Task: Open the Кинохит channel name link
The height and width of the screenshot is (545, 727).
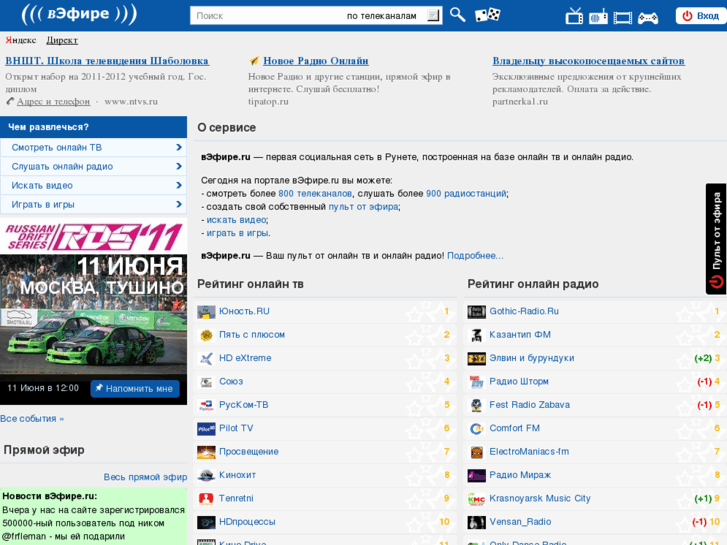Action: [x=237, y=475]
